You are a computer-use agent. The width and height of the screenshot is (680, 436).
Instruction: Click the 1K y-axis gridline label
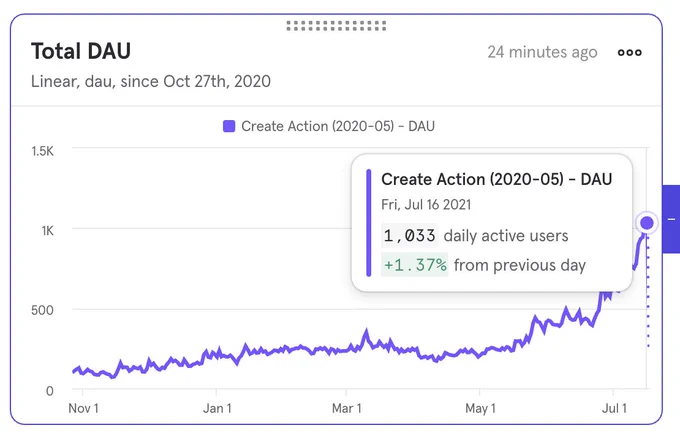coord(47,231)
